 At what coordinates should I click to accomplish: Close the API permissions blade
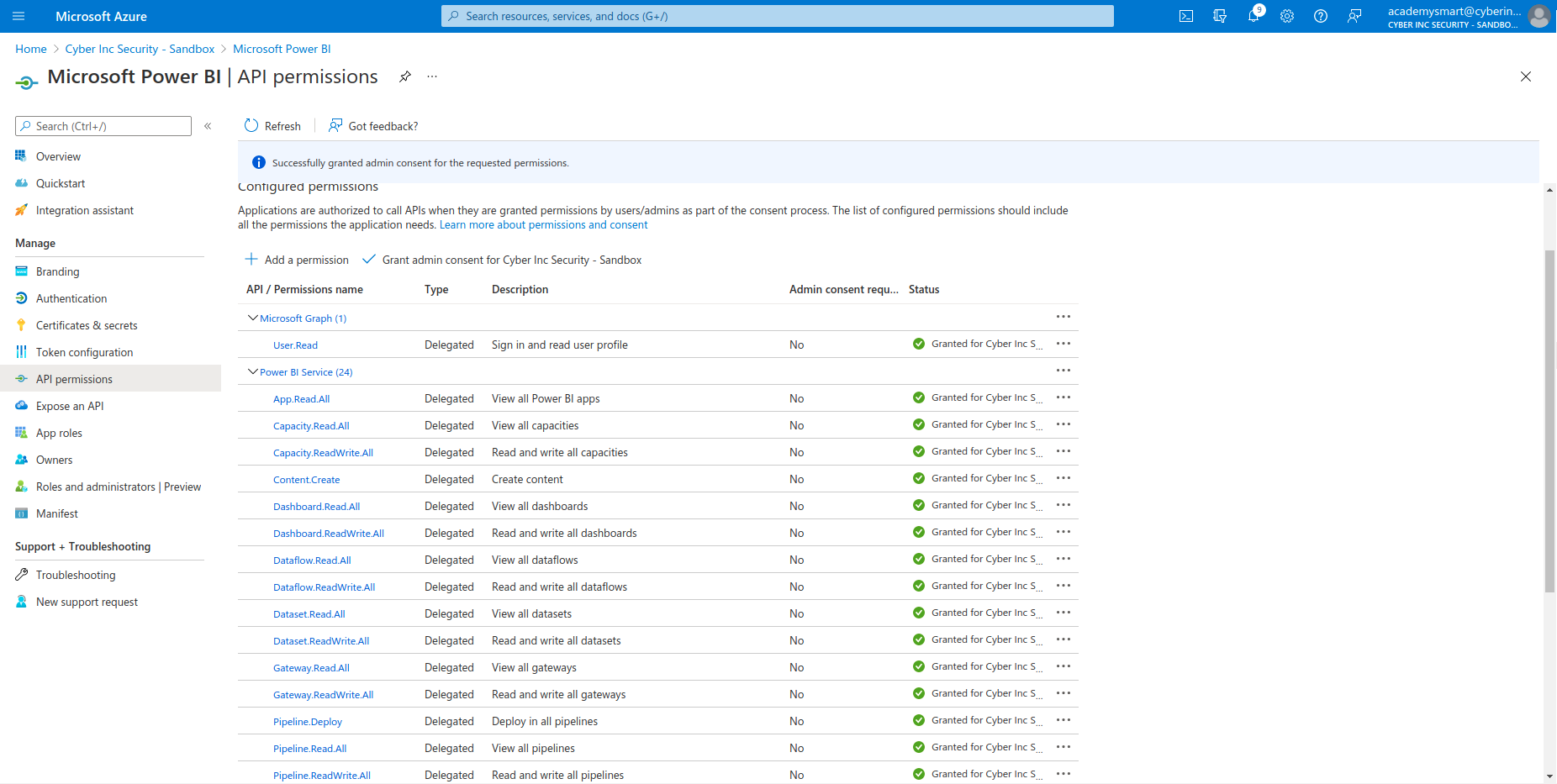[1526, 76]
